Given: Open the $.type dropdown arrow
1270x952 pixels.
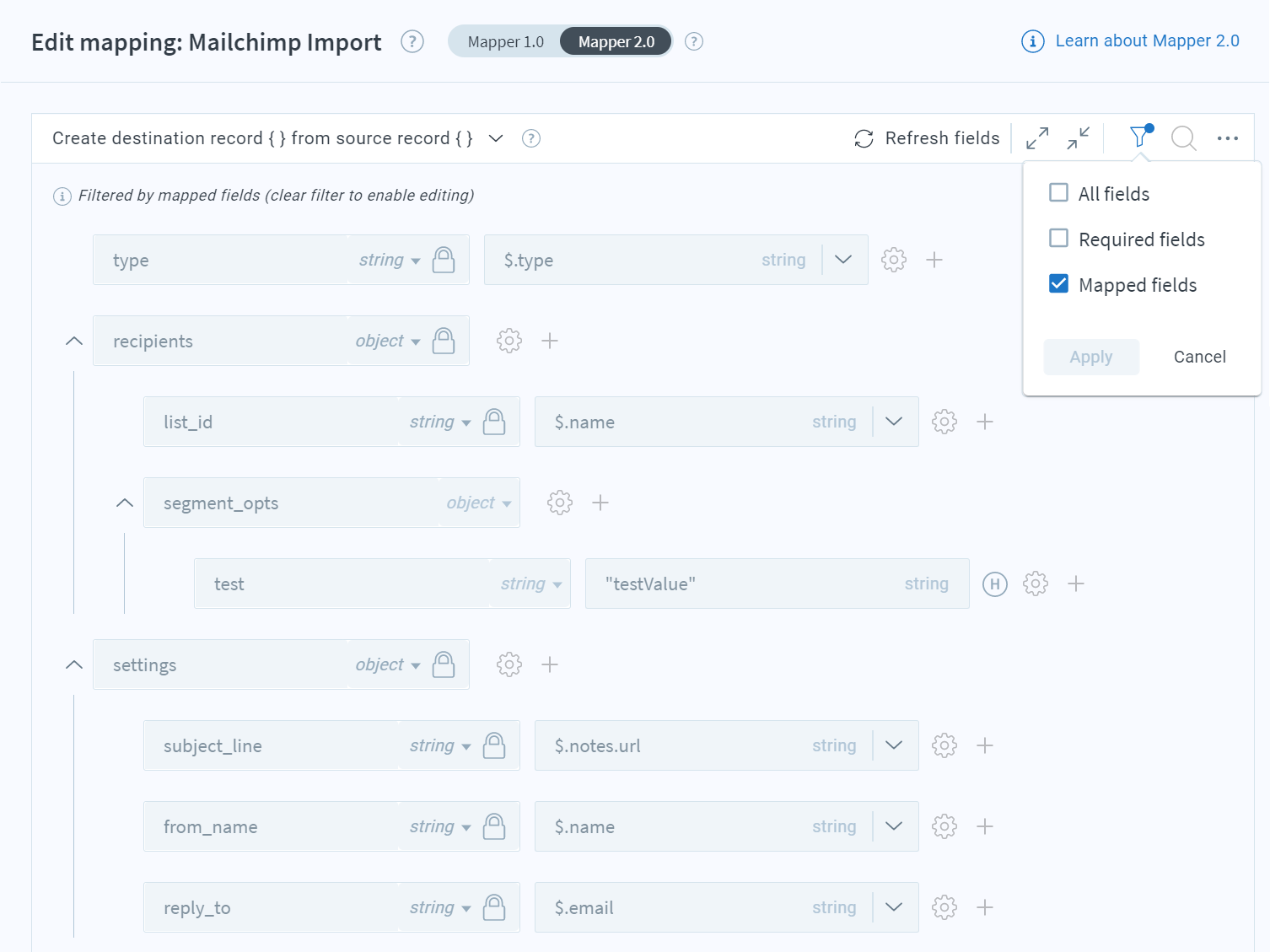Looking at the screenshot, I should [x=843, y=260].
